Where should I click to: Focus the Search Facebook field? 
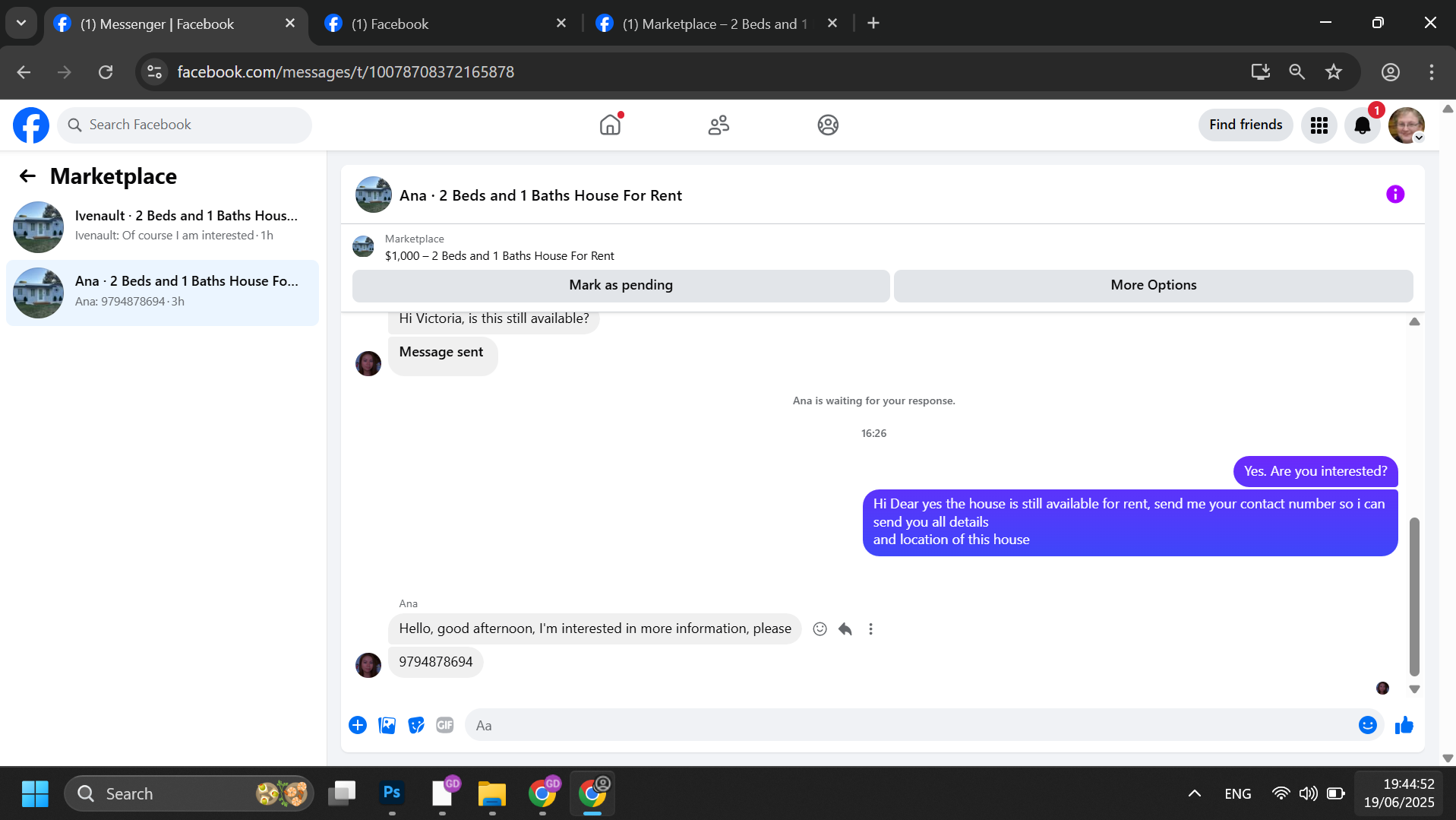click(185, 125)
